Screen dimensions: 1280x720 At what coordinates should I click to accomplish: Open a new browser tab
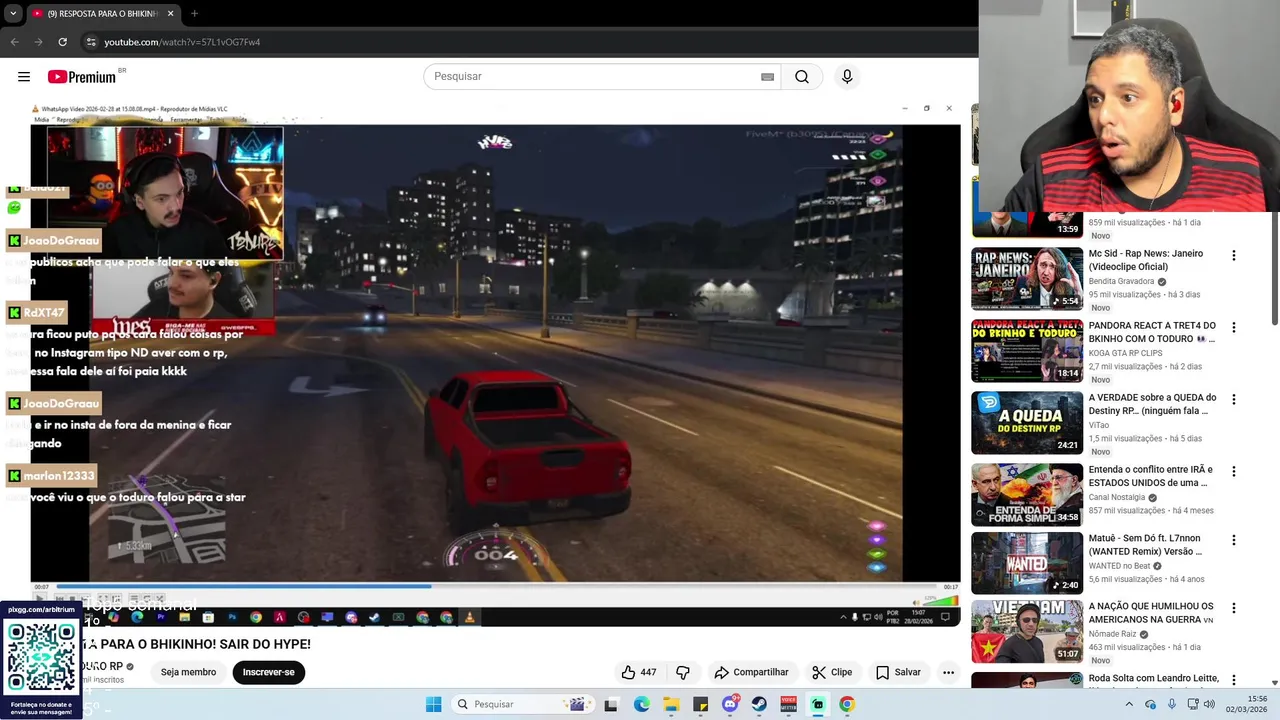pos(194,14)
